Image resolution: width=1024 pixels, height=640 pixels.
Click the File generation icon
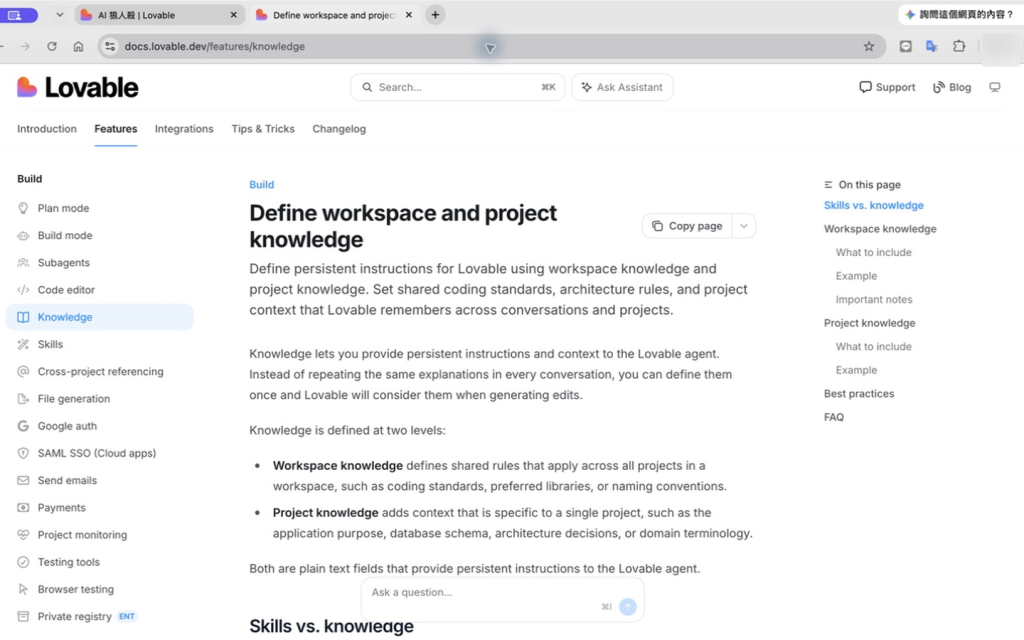(x=24, y=399)
